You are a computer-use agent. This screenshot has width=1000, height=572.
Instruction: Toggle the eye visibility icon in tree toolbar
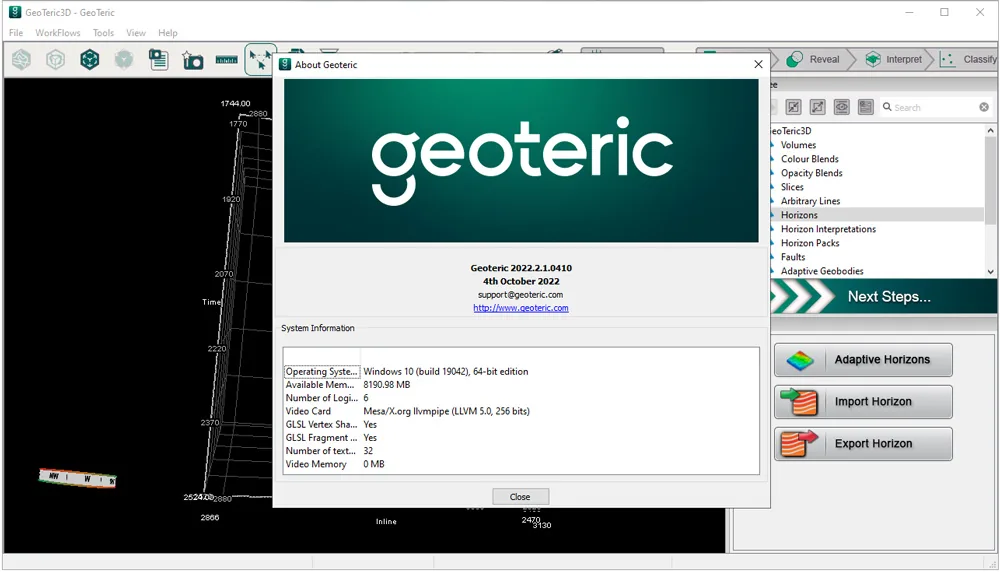point(842,107)
